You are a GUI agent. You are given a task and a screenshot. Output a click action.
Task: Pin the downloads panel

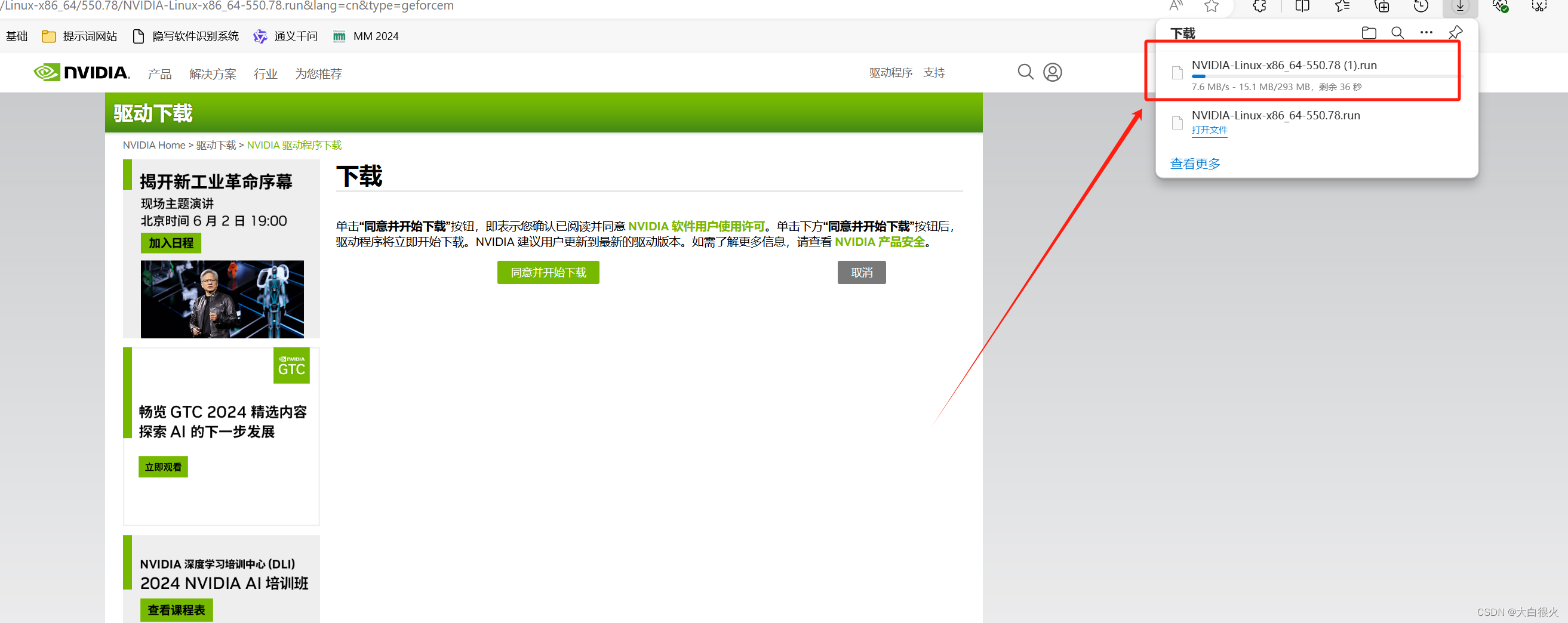point(1455,33)
